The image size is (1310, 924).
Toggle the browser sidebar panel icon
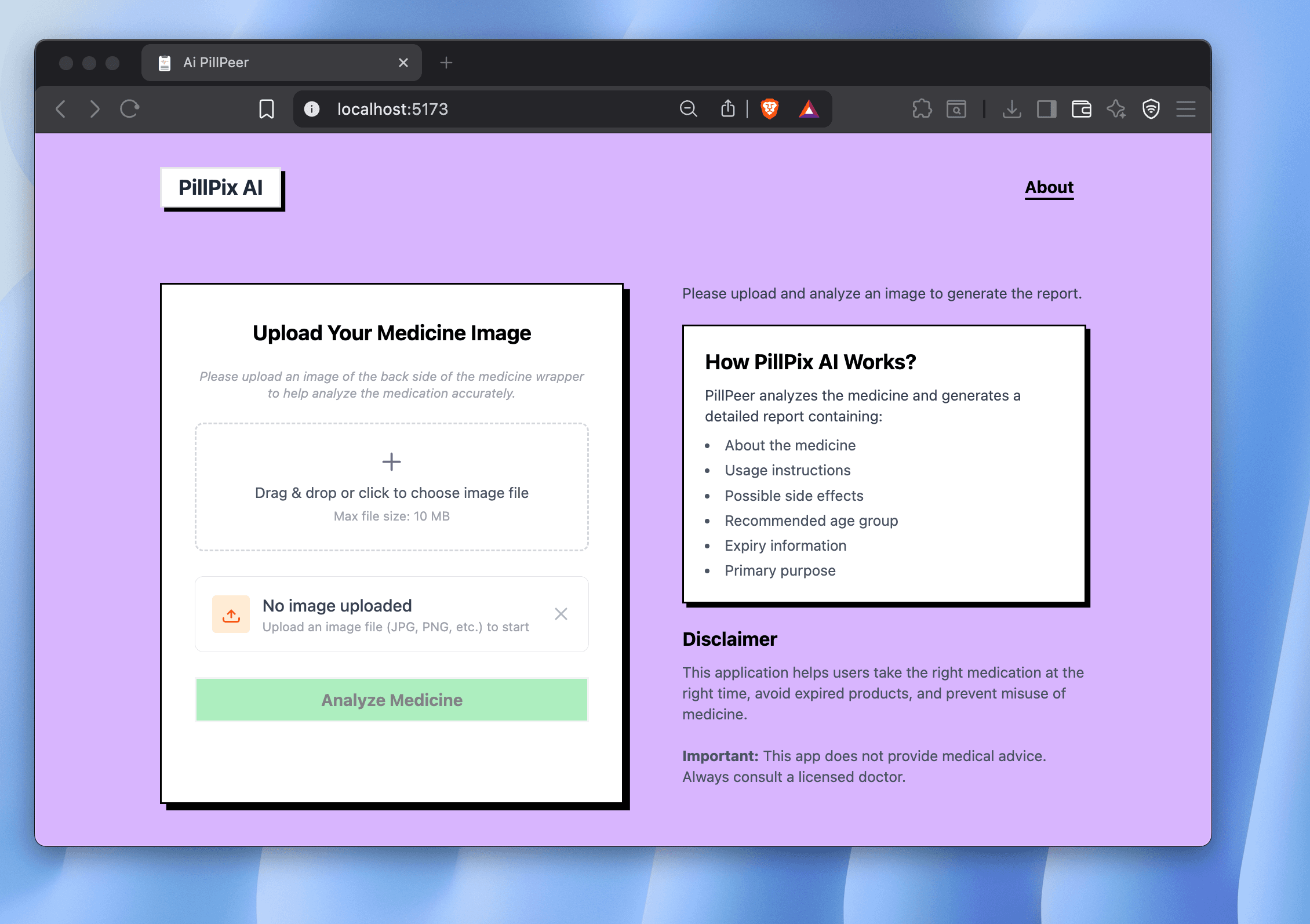[1046, 109]
